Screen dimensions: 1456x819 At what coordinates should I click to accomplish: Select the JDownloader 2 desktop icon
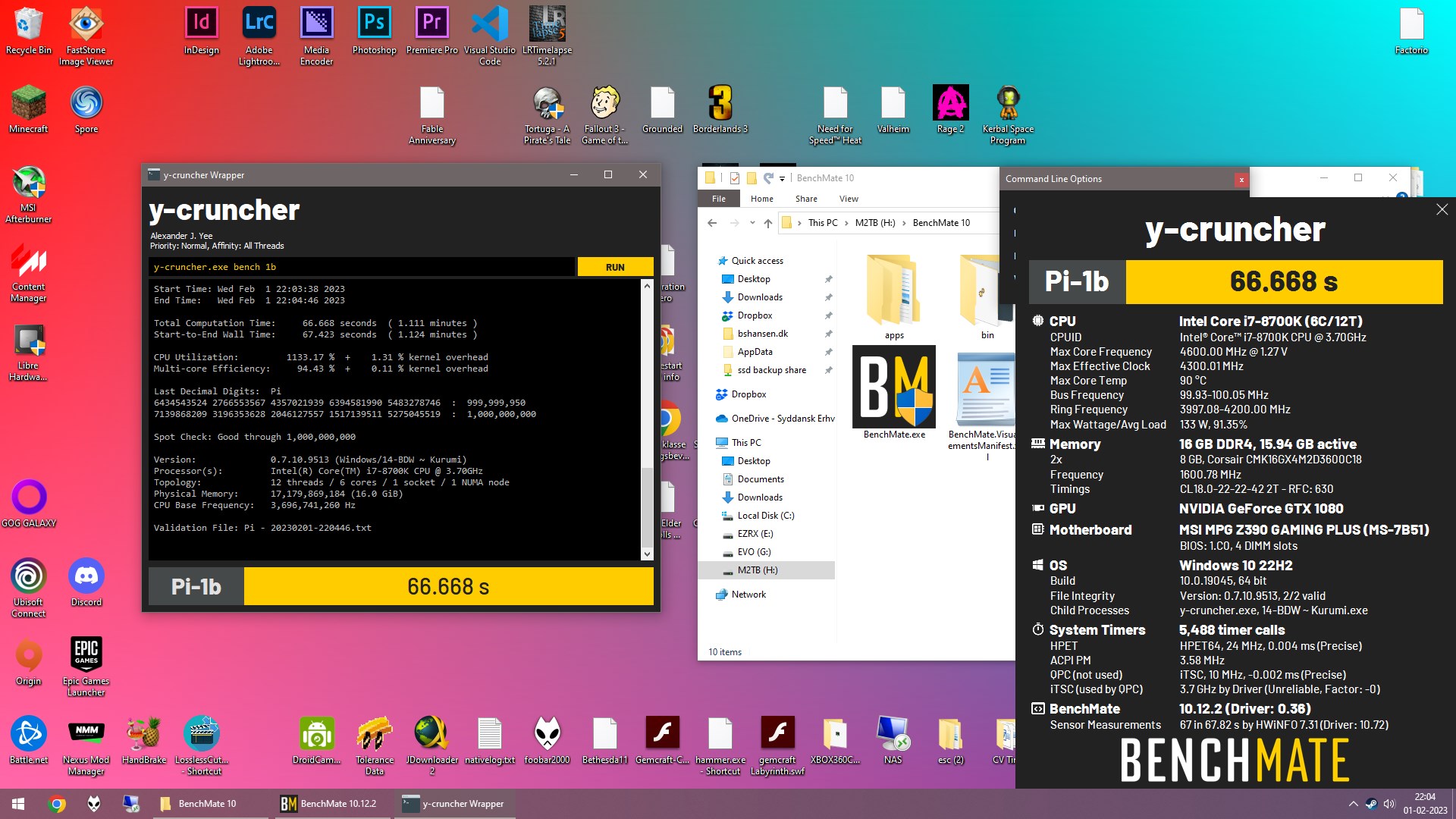point(432,745)
